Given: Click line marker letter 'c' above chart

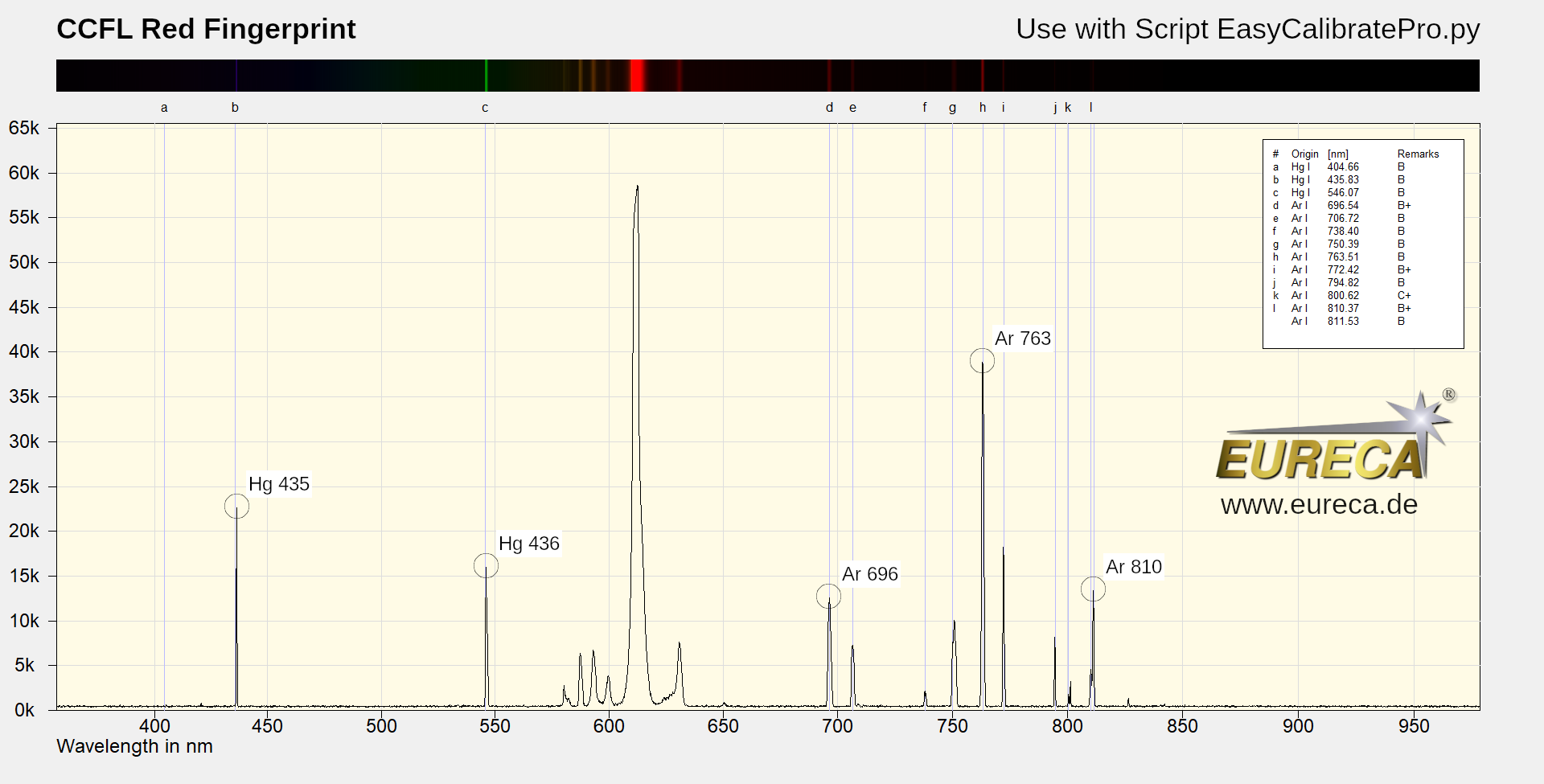Looking at the screenshot, I should coord(485,108).
